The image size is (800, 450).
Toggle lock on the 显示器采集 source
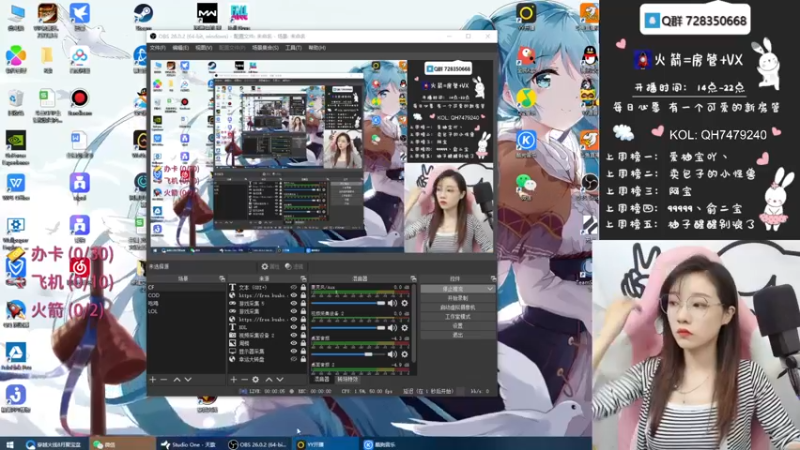[x=303, y=351]
